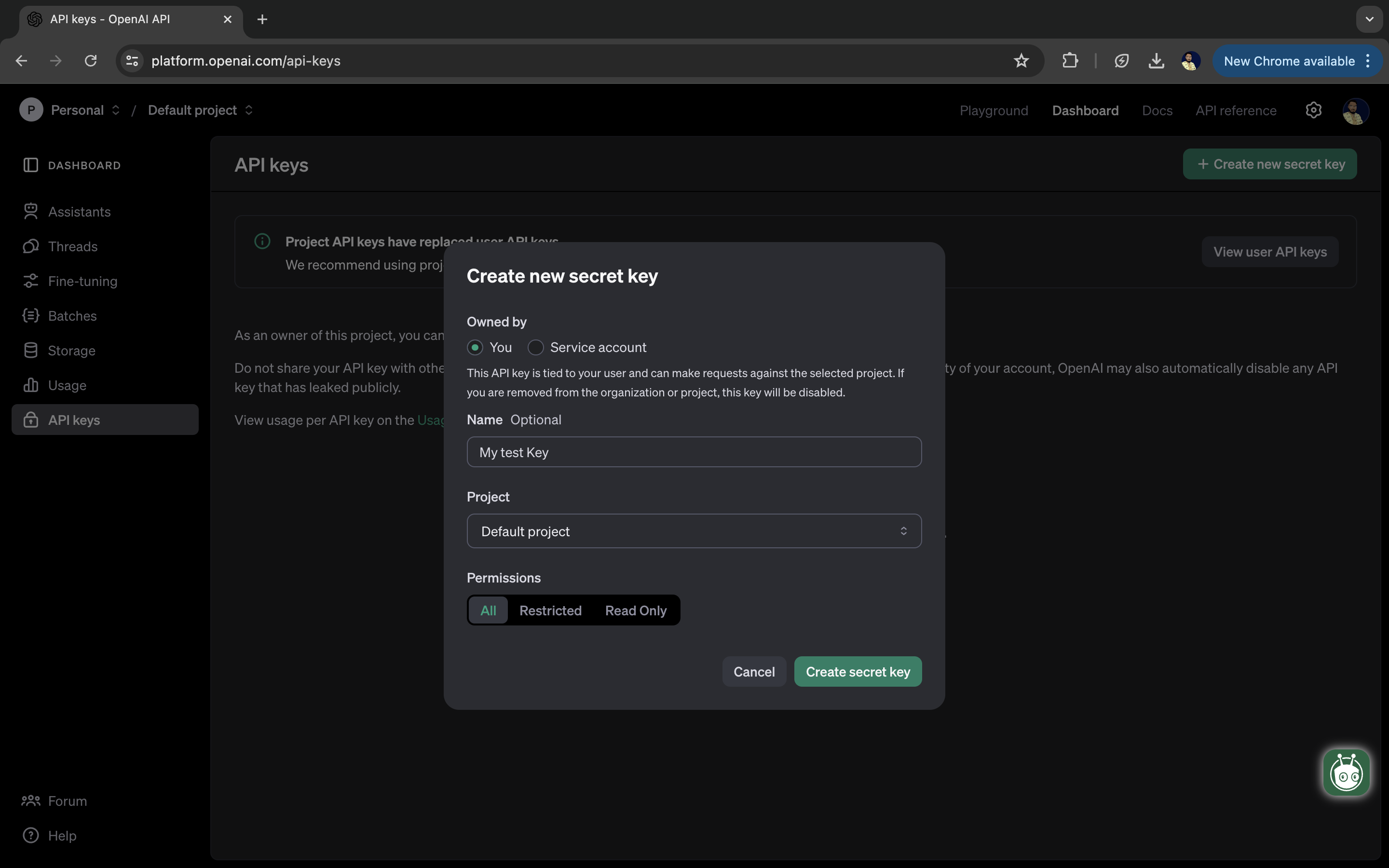Image resolution: width=1389 pixels, height=868 pixels.
Task: Open the Storage sidebar section
Action: point(71,351)
